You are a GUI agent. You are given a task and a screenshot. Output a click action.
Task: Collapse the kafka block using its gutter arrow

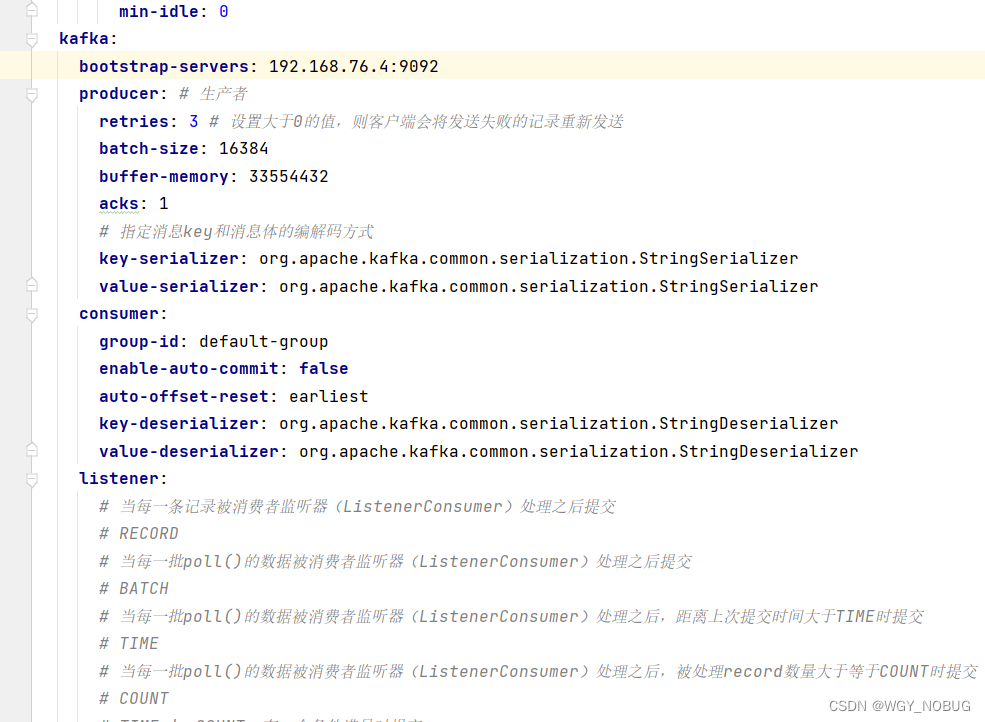[x=32, y=38]
